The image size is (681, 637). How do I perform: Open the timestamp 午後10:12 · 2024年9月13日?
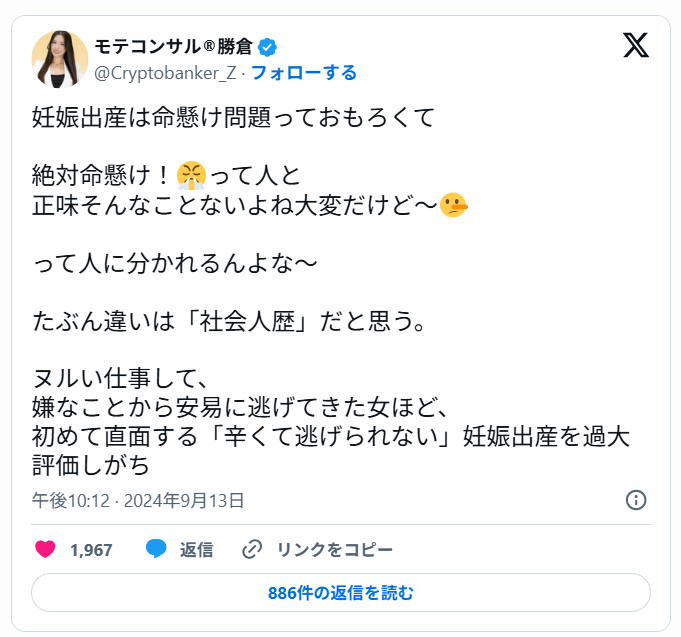click(138, 500)
